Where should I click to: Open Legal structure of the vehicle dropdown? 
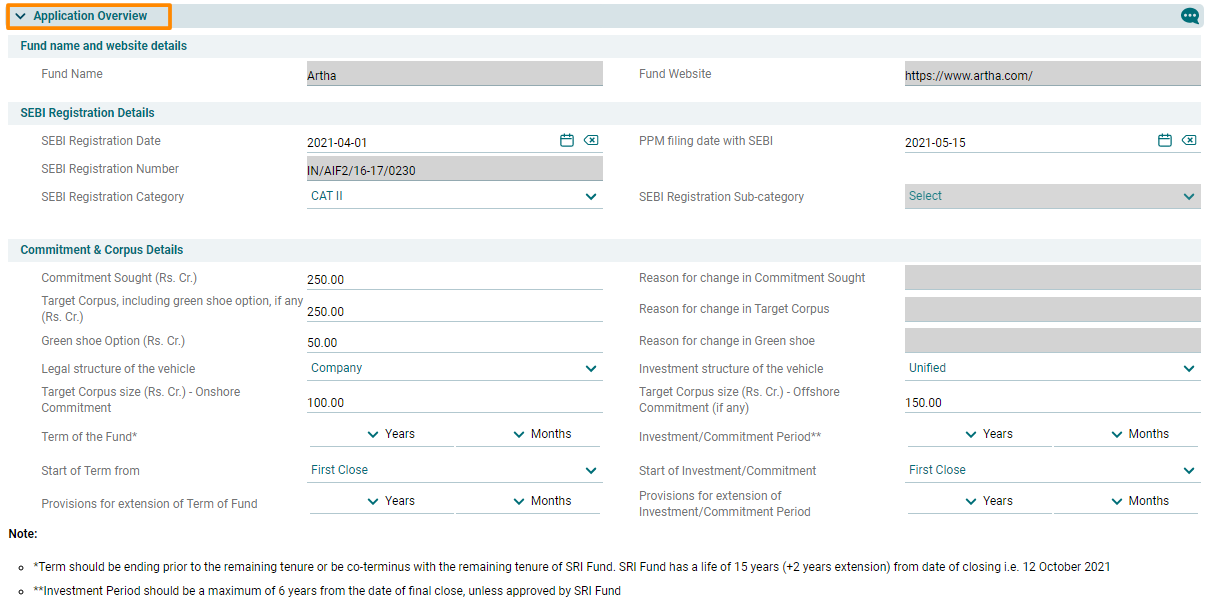tap(454, 369)
